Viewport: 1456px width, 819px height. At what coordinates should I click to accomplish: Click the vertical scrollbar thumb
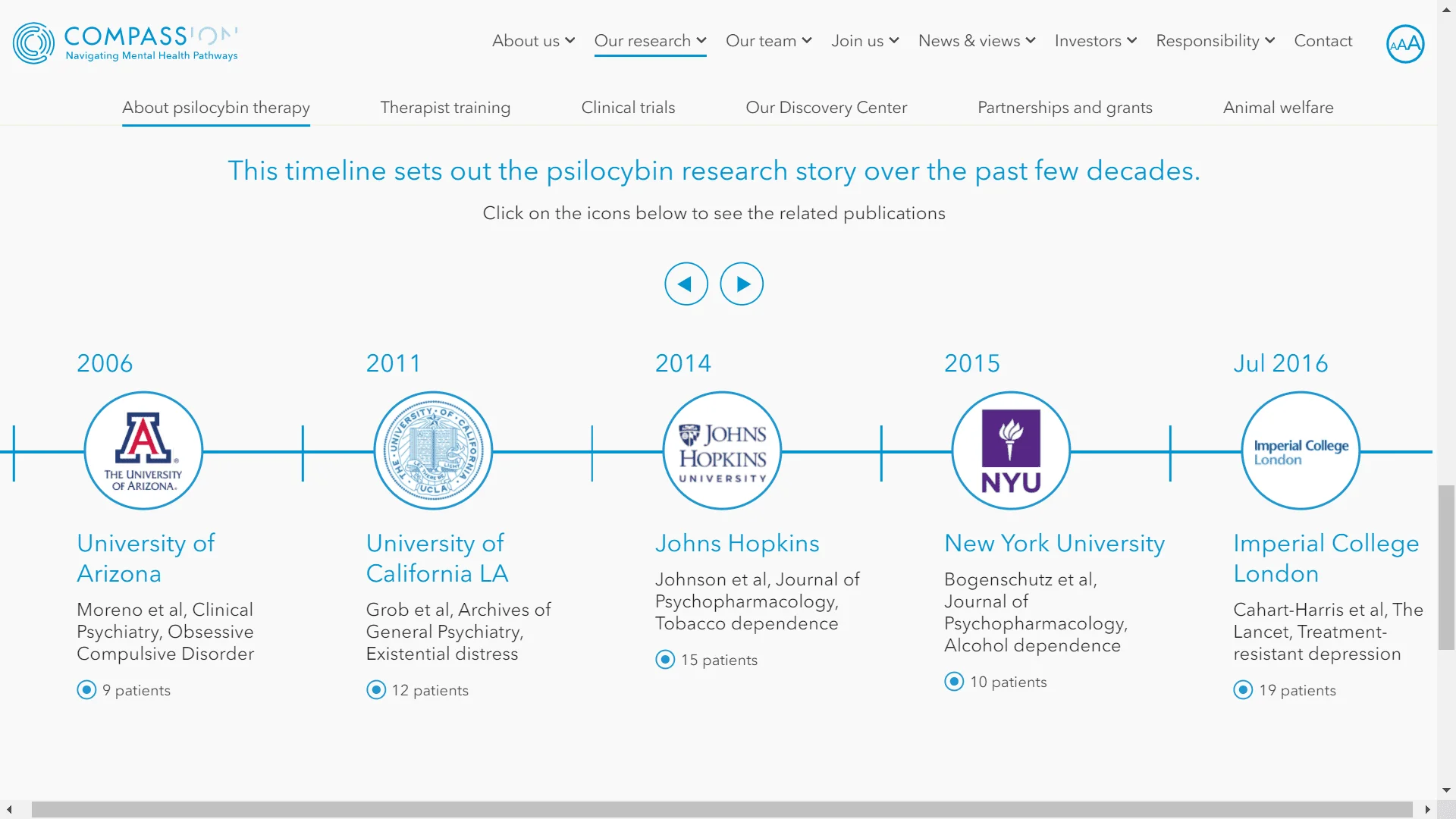coord(1446,567)
